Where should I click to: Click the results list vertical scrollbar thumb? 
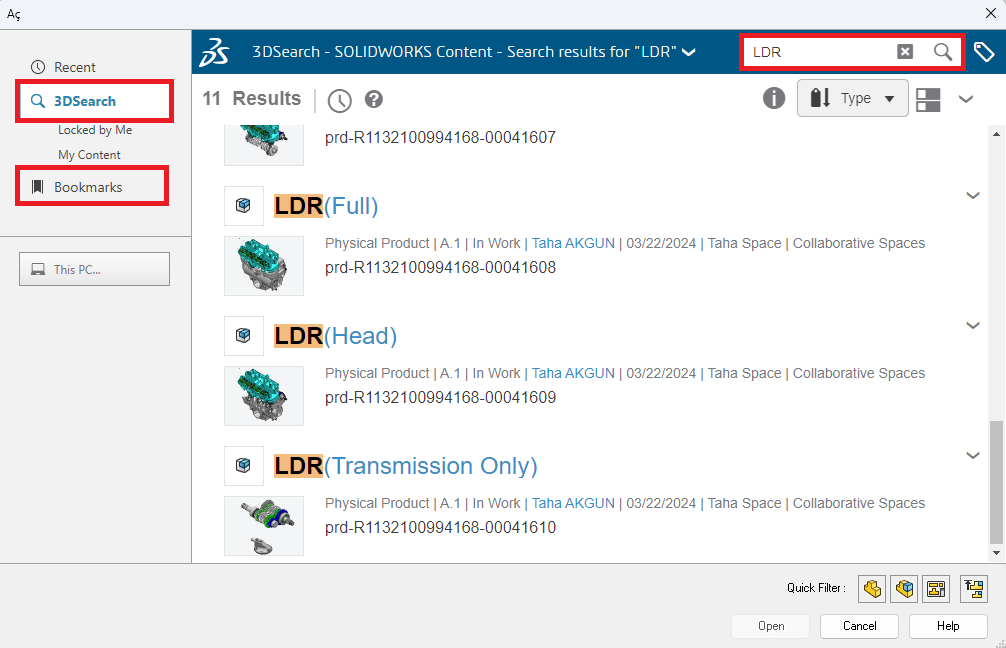[x=995, y=482]
